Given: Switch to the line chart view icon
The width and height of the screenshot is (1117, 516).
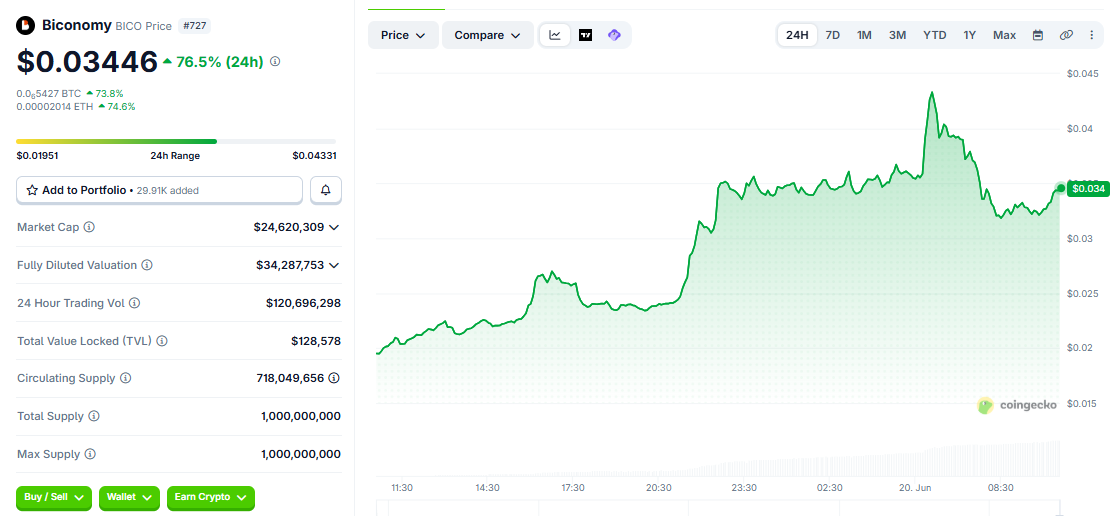Looking at the screenshot, I should tap(555, 35).
